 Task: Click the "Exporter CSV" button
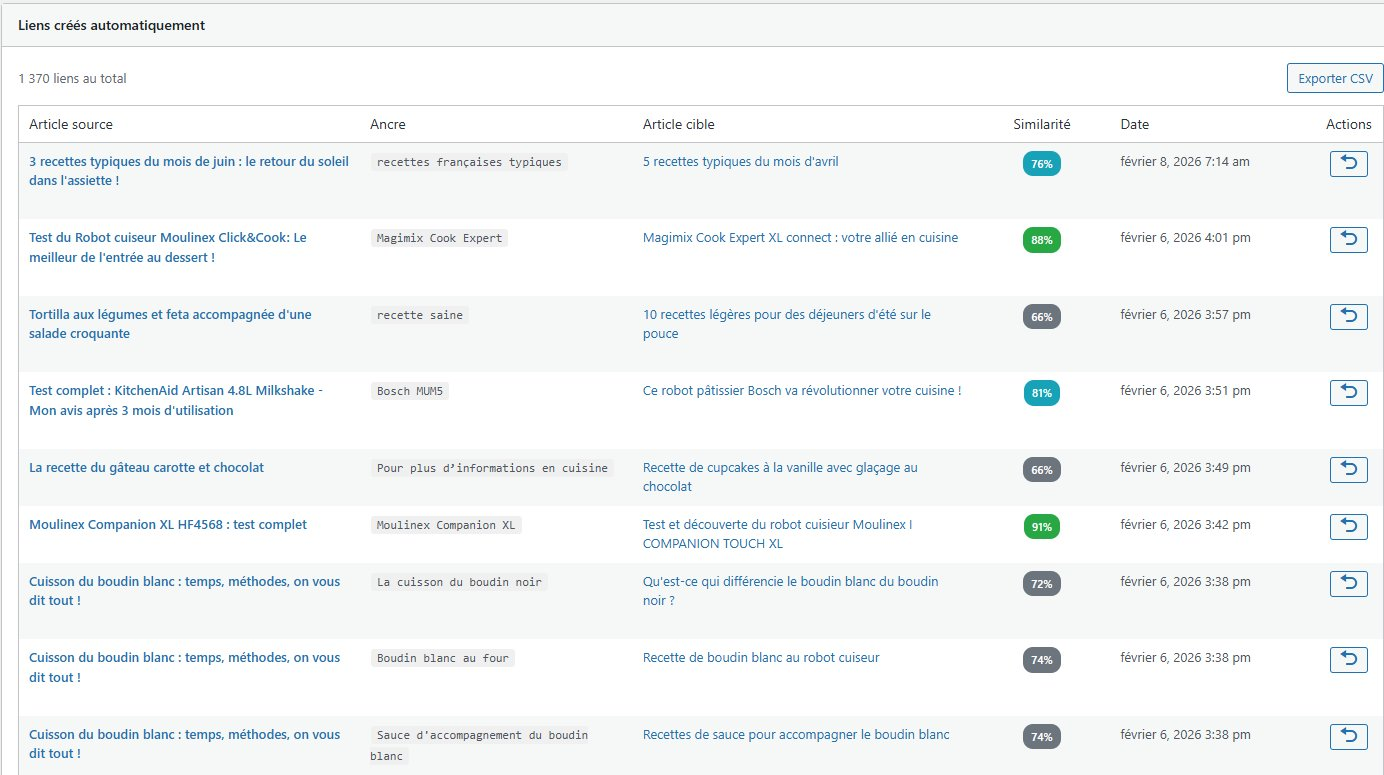tap(1334, 77)
